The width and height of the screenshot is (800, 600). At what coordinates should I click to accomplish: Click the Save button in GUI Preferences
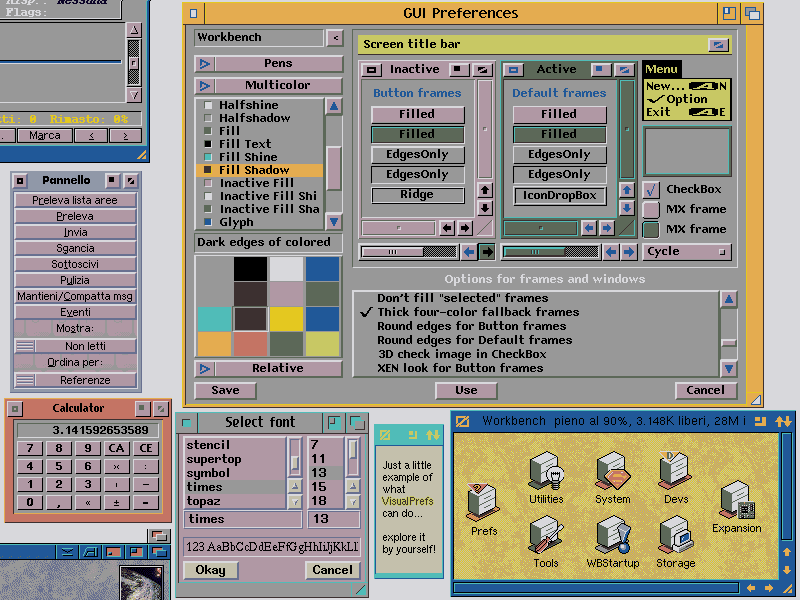(x=225, y=390)
